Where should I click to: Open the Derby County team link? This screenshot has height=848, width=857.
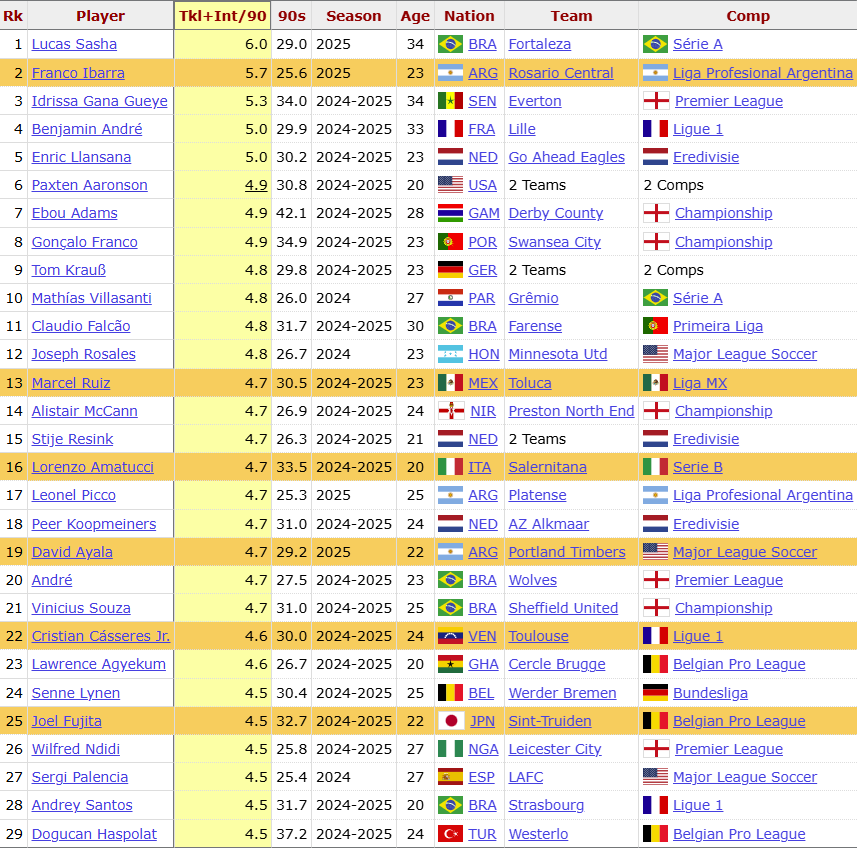[556, 213]
